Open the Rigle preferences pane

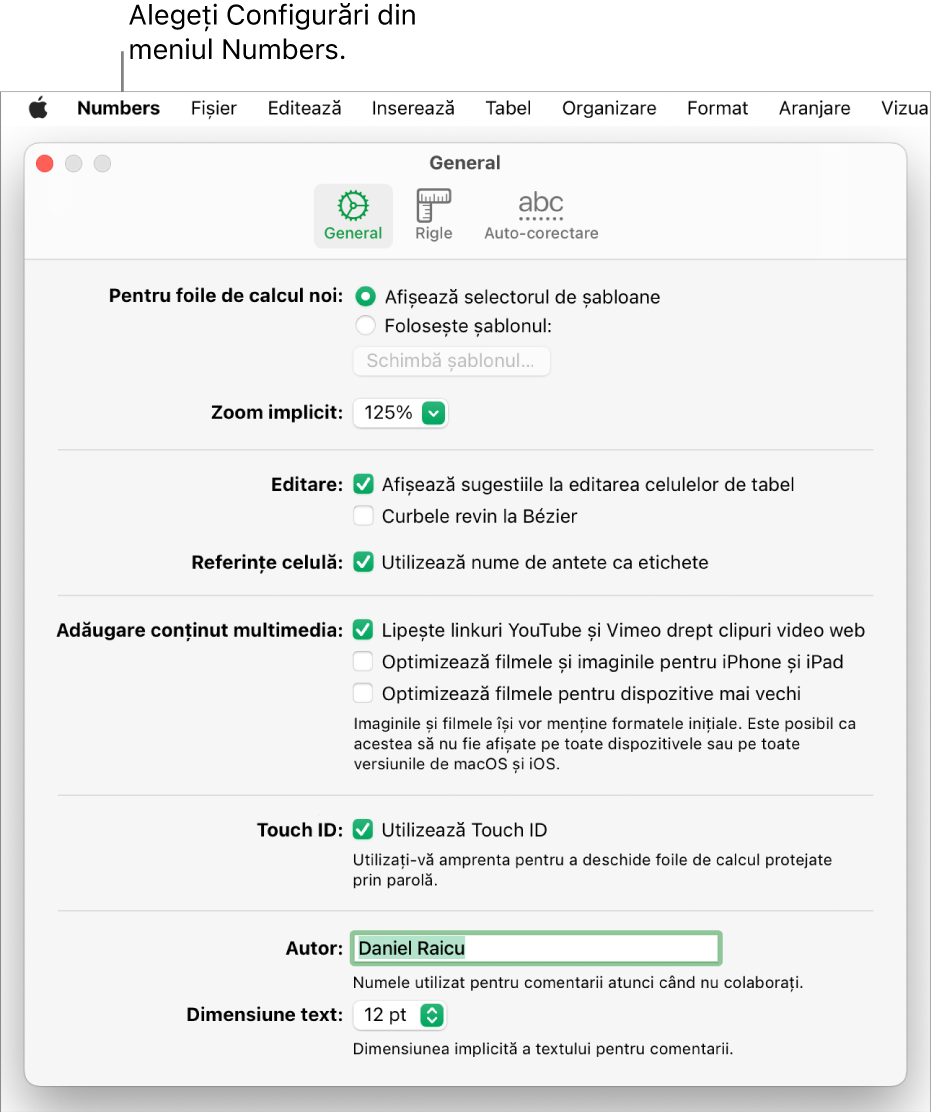point(433,215)
